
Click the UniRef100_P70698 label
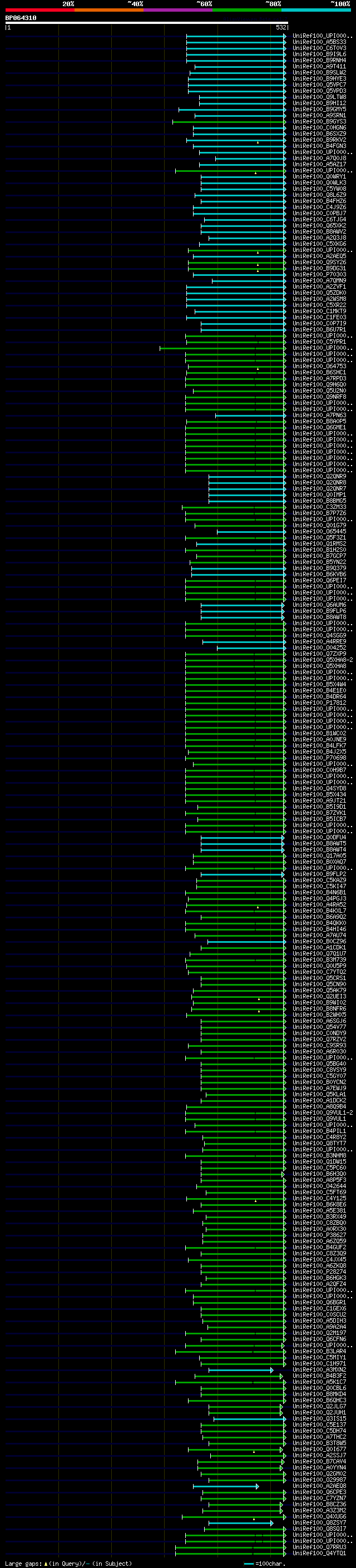319,758
